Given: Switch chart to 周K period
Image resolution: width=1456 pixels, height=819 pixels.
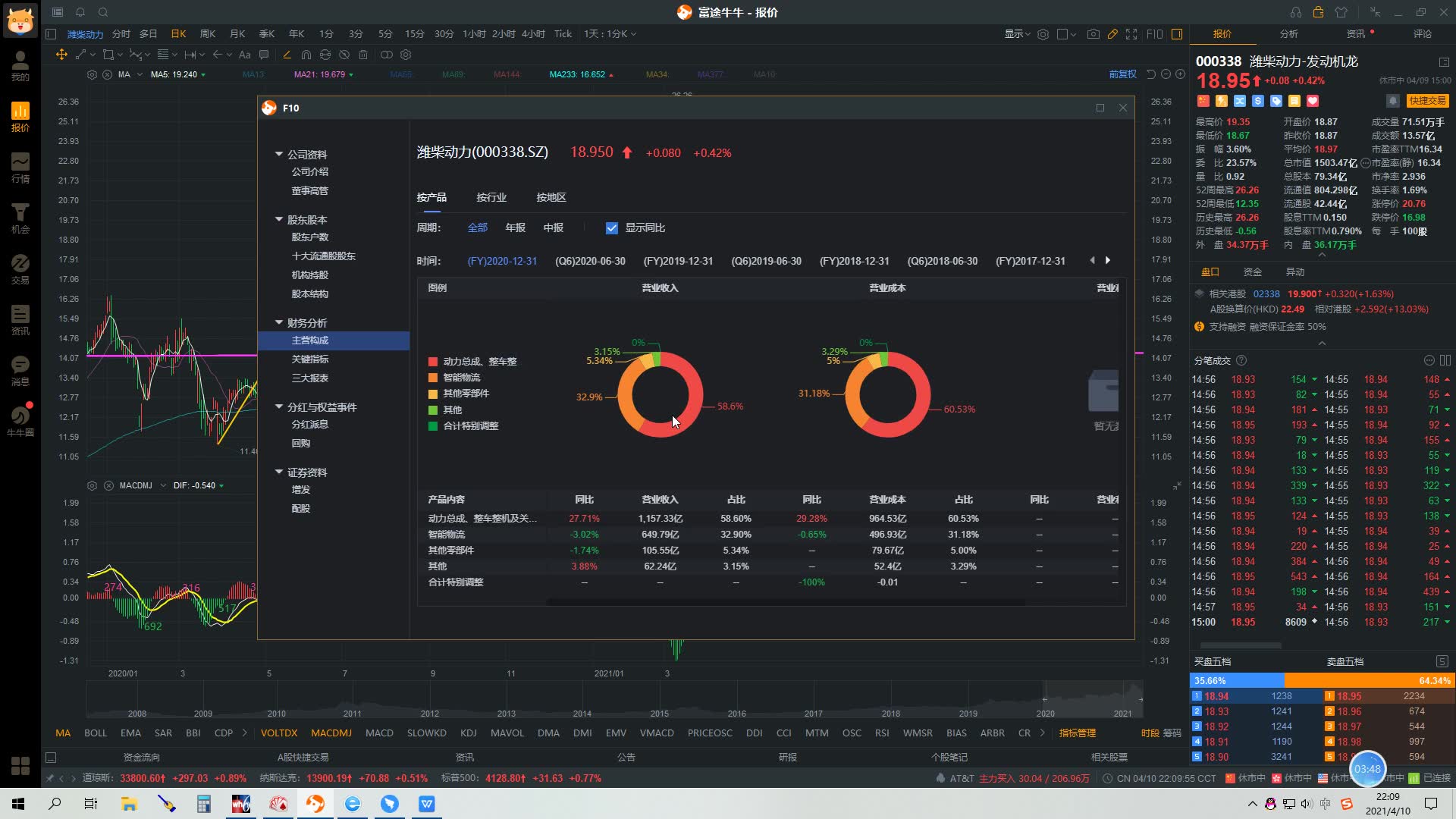Looking at the screenshot, I should [x=208, y=34].
